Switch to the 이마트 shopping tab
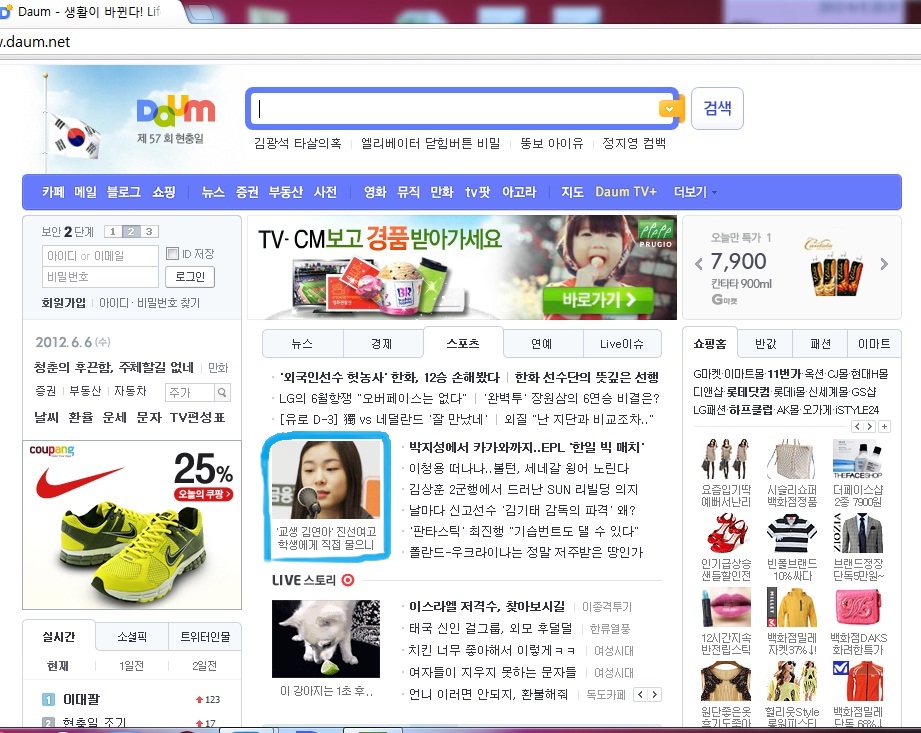 [874, 344]
